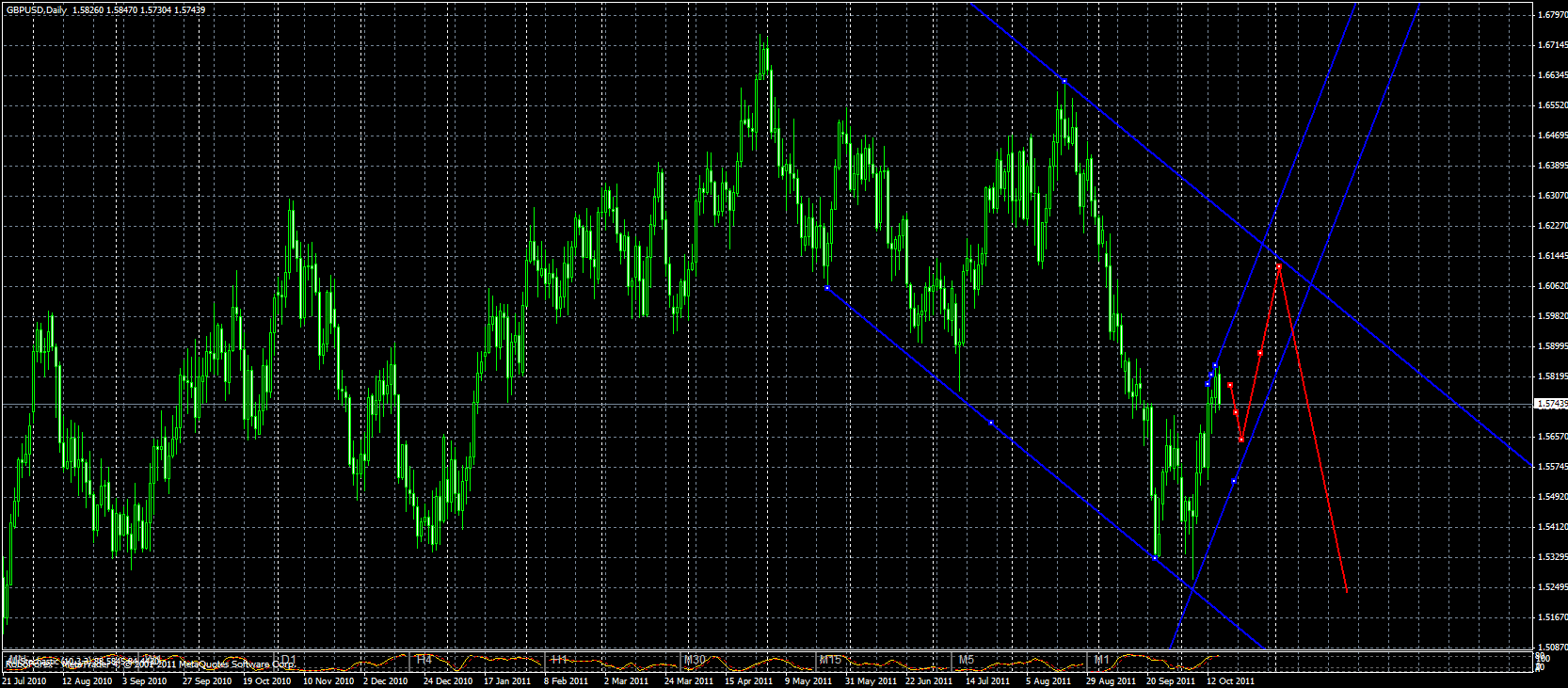The height and width of the screenshot is (688, 1568).
Task: Click the 19 Oct 2010 date label
Action: [267, 680]
